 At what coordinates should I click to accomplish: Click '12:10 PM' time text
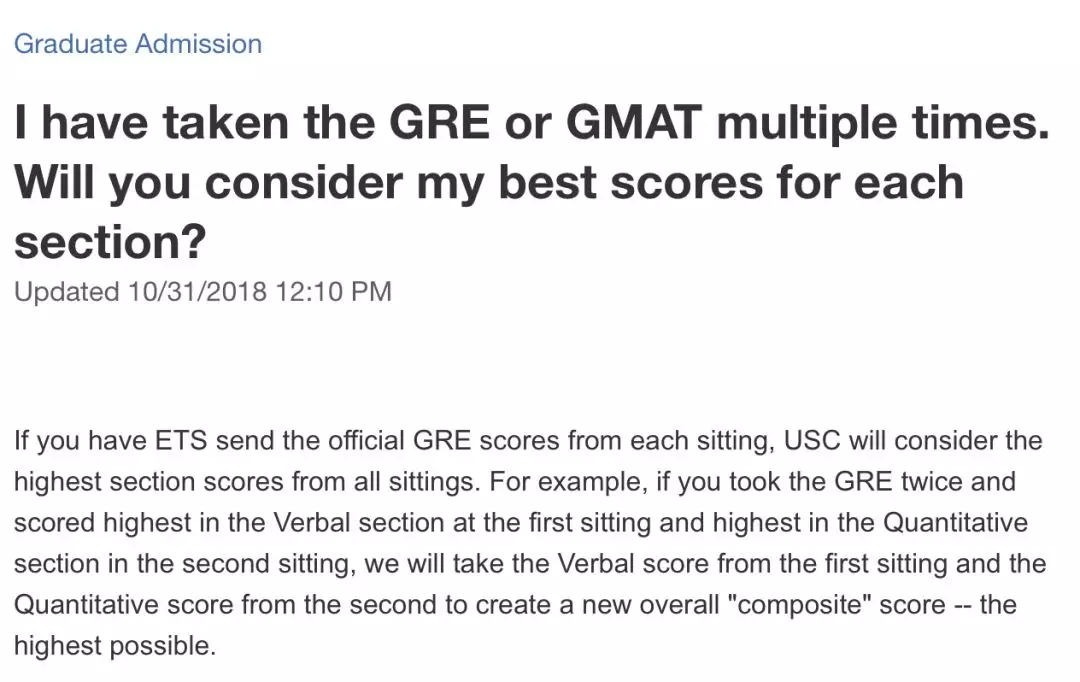[x=333, y=291]
